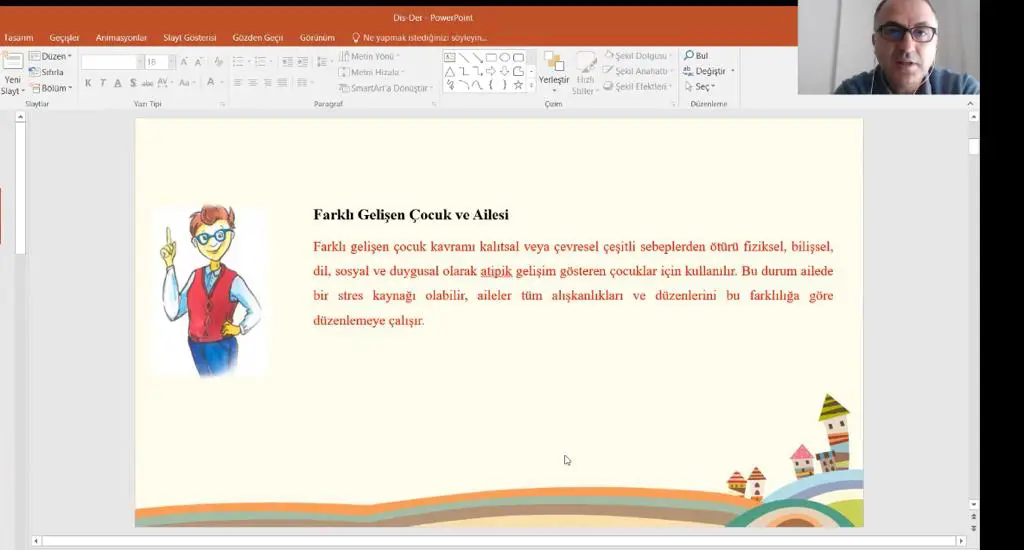Click the Değiştir (Replace) button

click(x=710, y=71)
